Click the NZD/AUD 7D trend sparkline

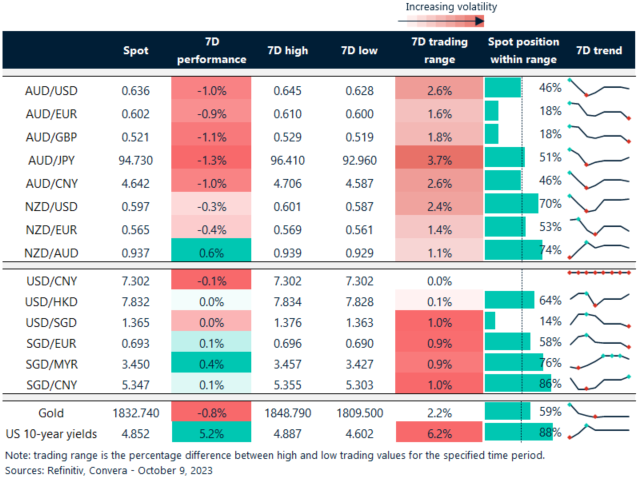(597, 247)
